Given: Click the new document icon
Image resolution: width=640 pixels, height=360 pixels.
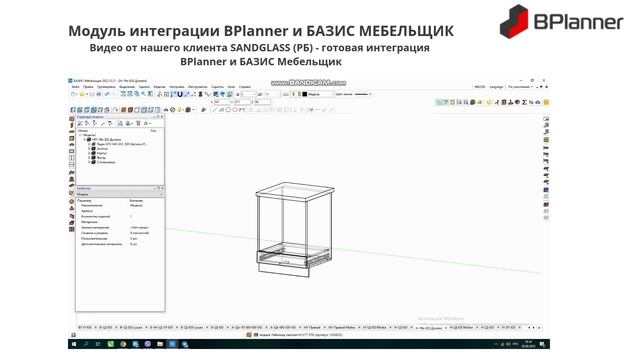Looking at the screenshot, I should click(73, 94).
